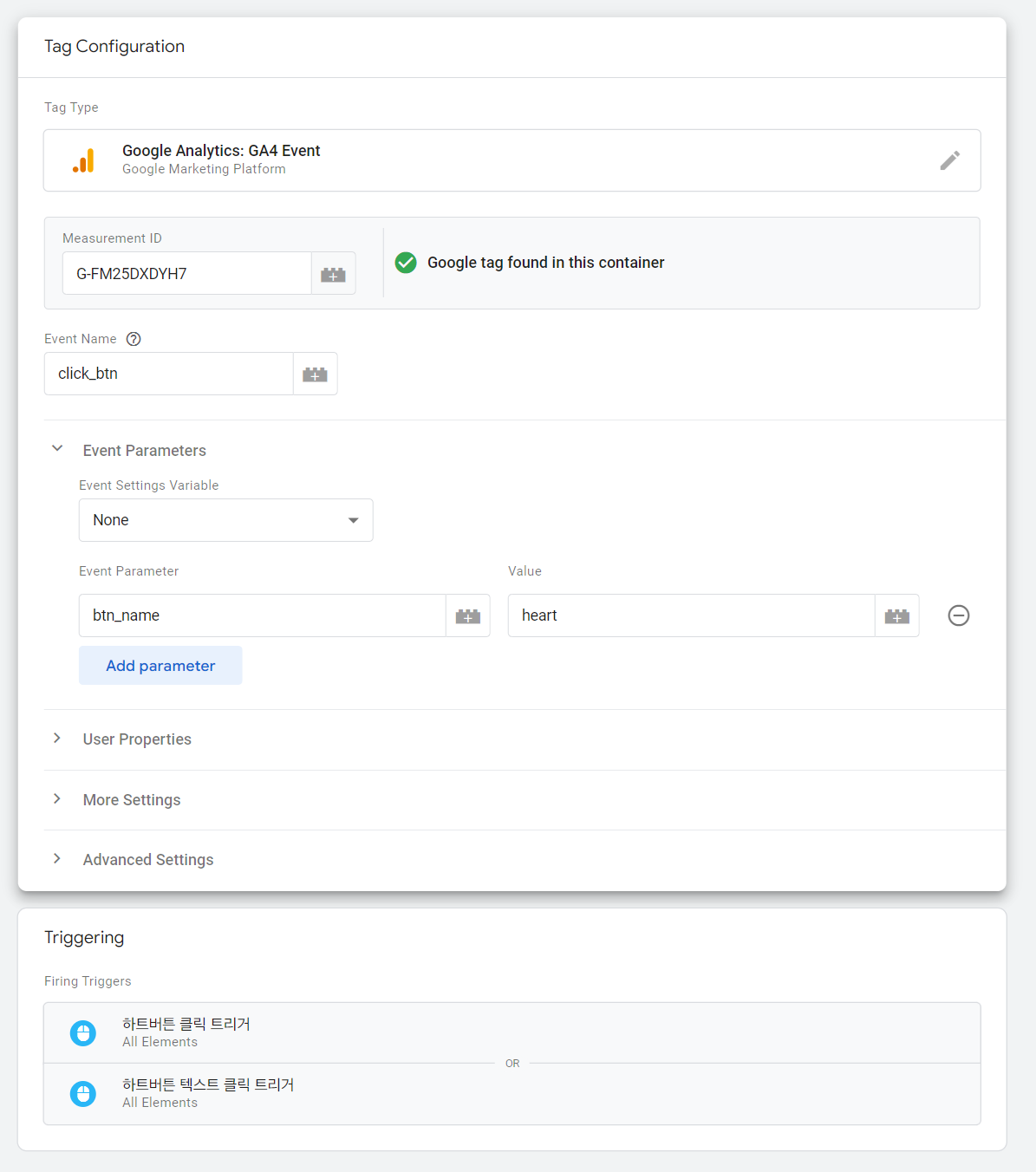Click the Triggering heading
The height and width of the screenshot is (1172, 1036).
tap(84, 938)
